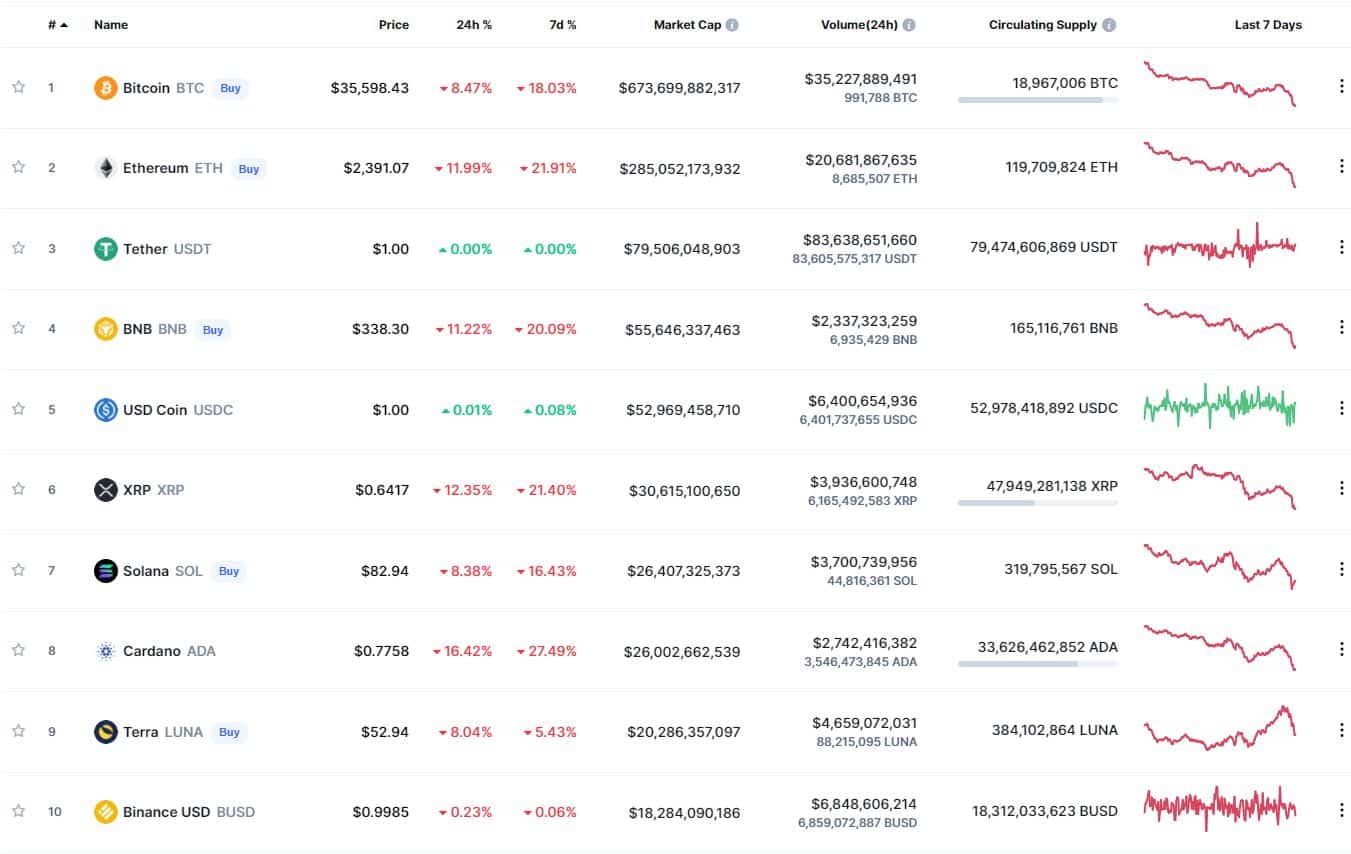Sort table by 24h % column
Viewport: 1351px width, 854px height.
[x=474, y=25]
